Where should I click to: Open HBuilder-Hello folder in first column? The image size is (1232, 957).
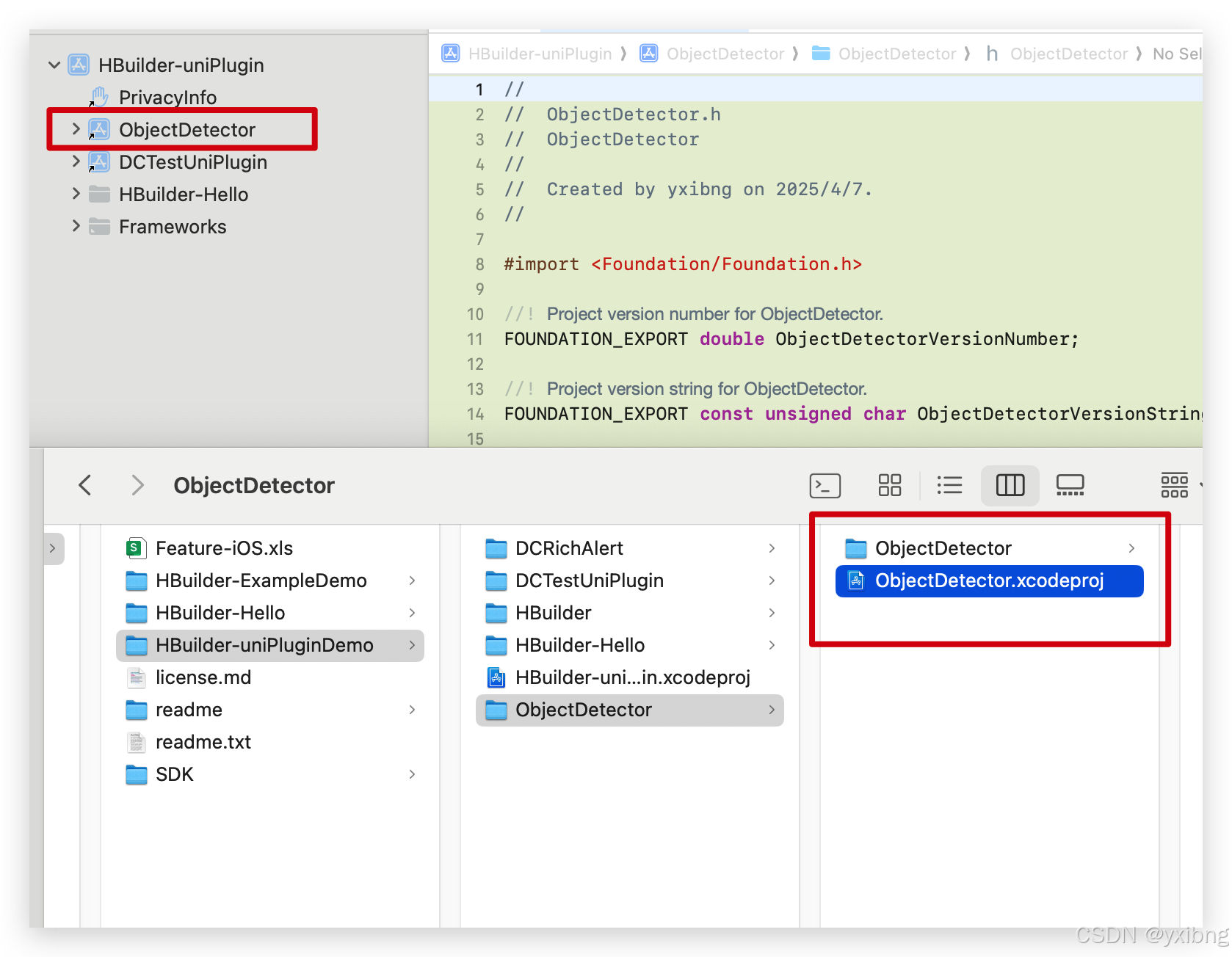coord(220,613)
